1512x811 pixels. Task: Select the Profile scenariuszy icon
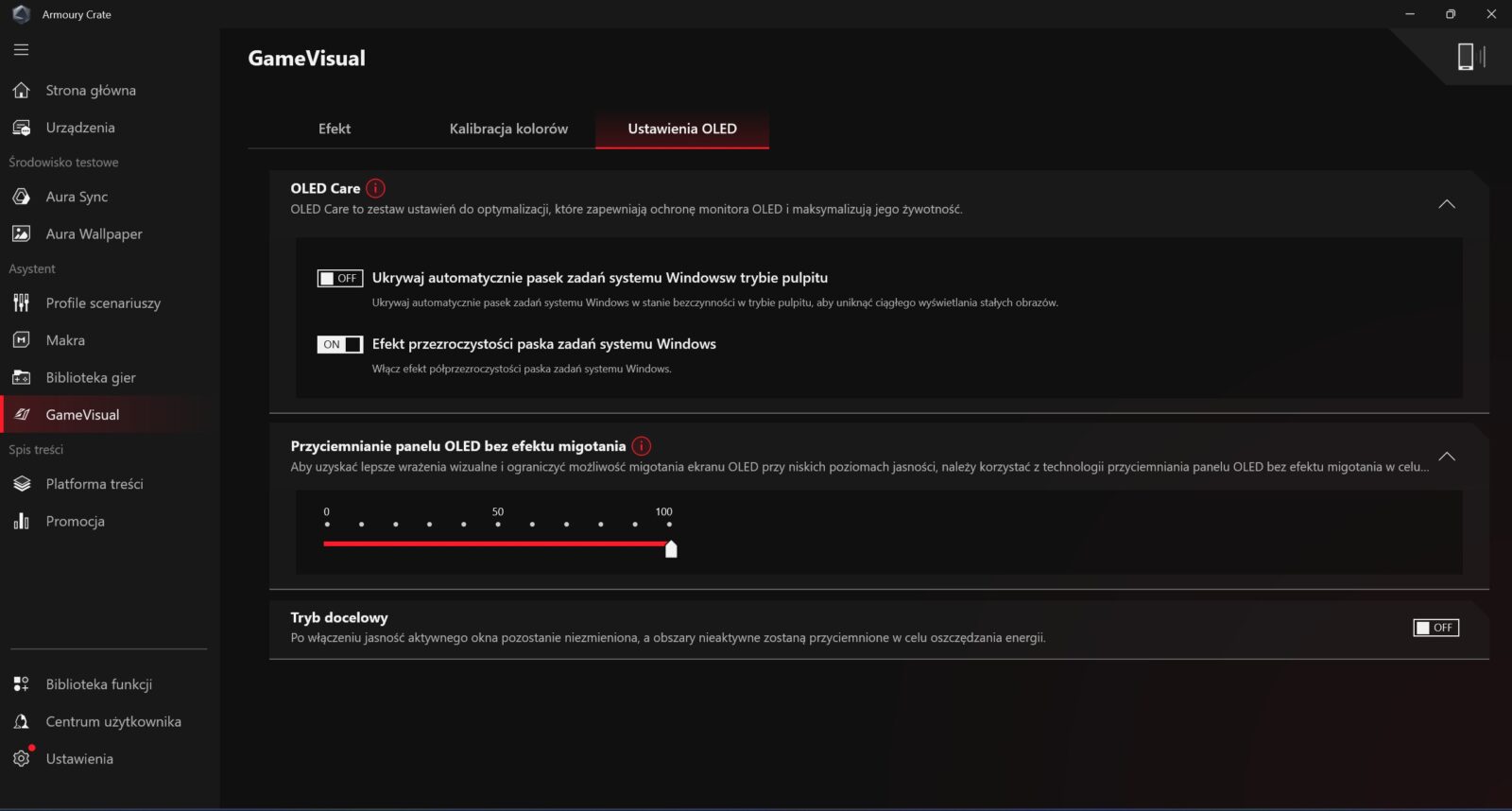[21, 302]
